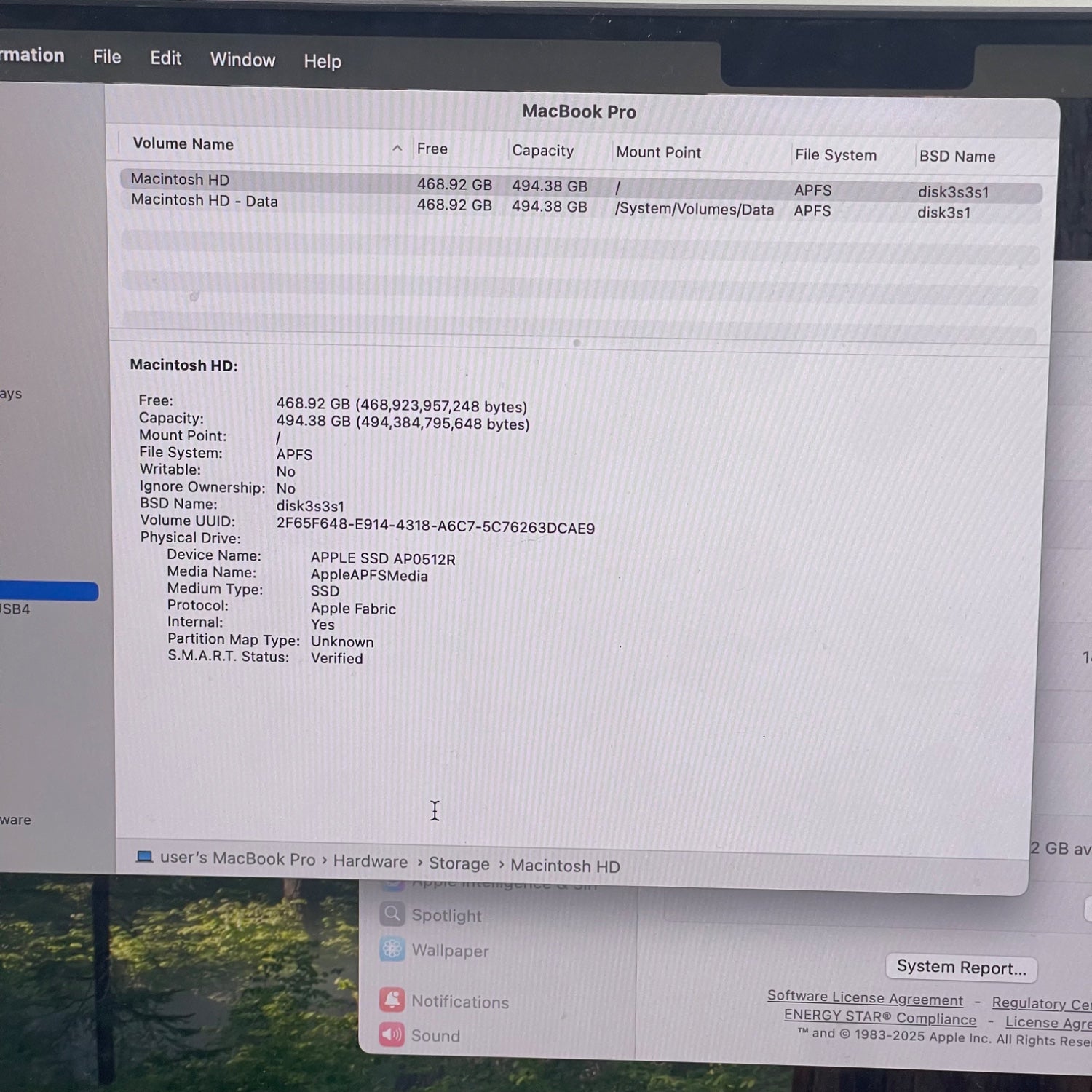Click Hardware in the path bar
Screen dimensions: 1092x1092
pyautogui.click(x=371, y=862)
